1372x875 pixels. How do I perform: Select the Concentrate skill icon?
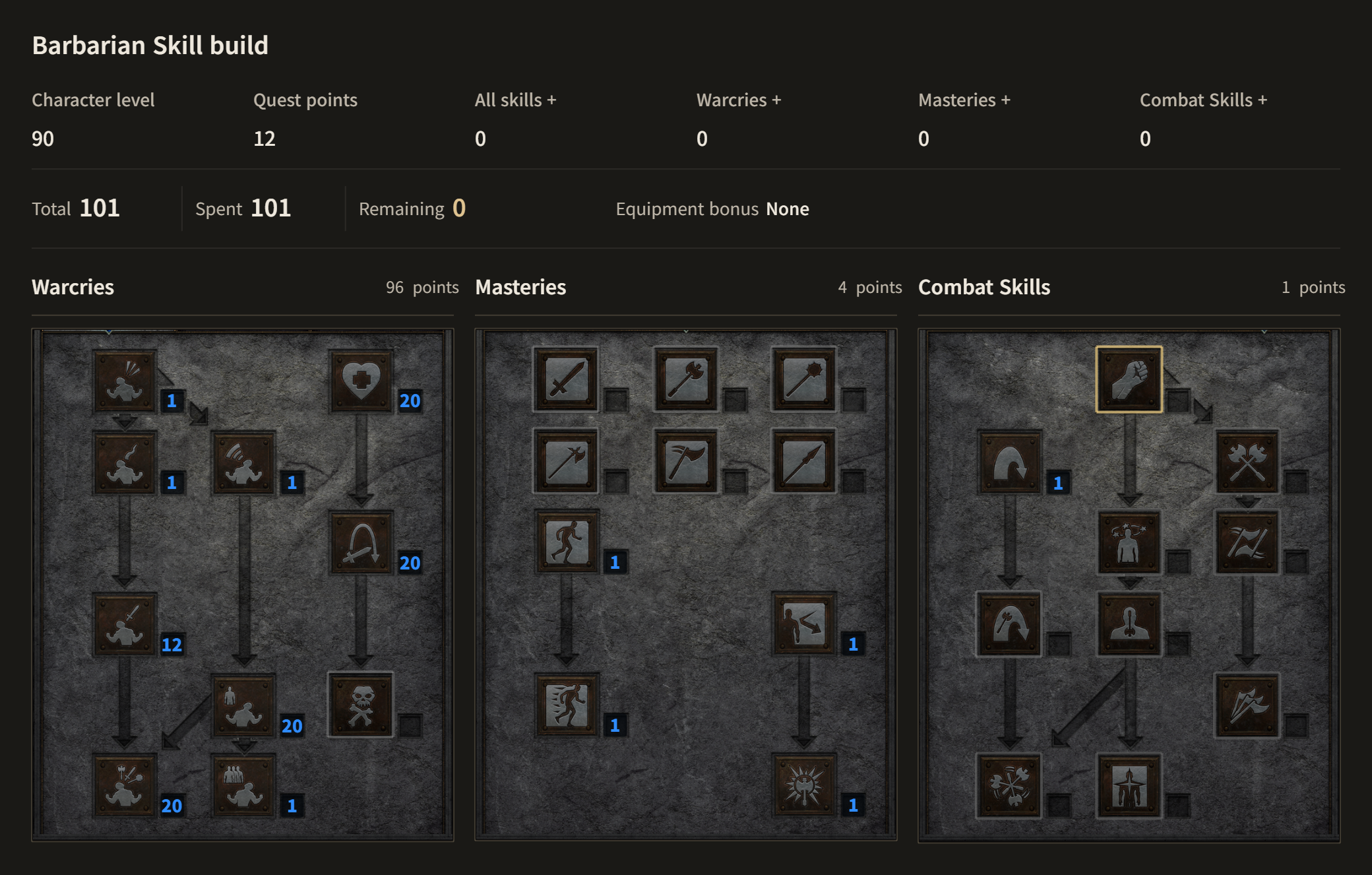click(x=1129, y=624)
